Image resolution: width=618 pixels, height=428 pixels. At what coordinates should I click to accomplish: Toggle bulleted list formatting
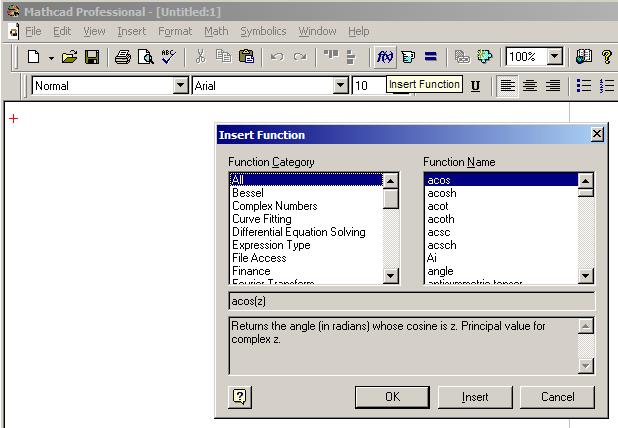[584, 86]
